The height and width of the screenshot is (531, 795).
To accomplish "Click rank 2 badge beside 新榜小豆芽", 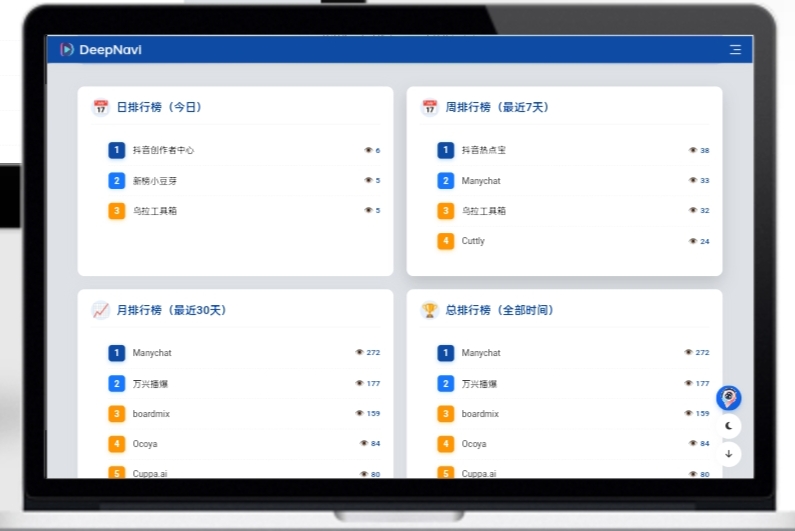I will coord(117,181).
